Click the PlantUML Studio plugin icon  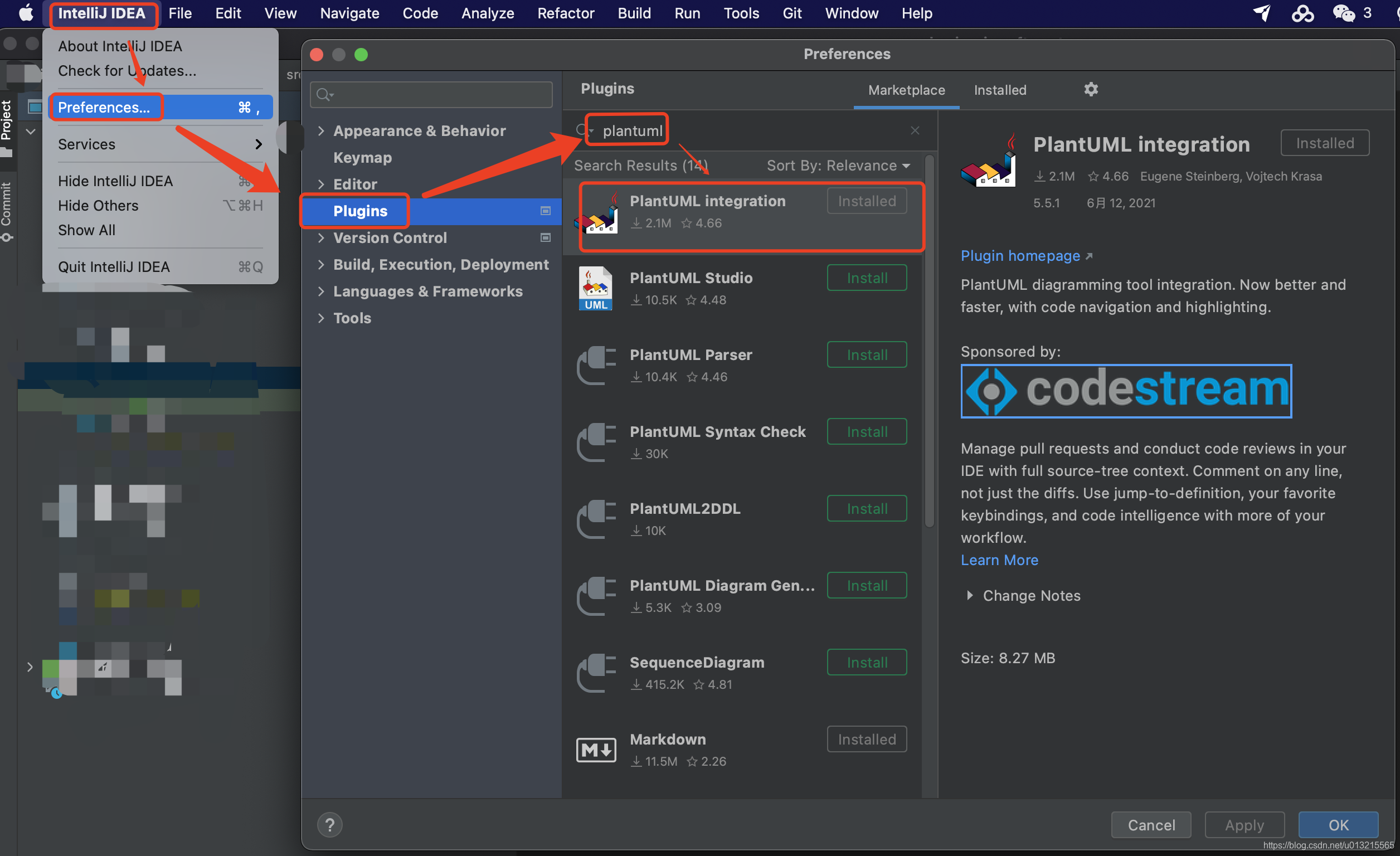tap(595, 289)
